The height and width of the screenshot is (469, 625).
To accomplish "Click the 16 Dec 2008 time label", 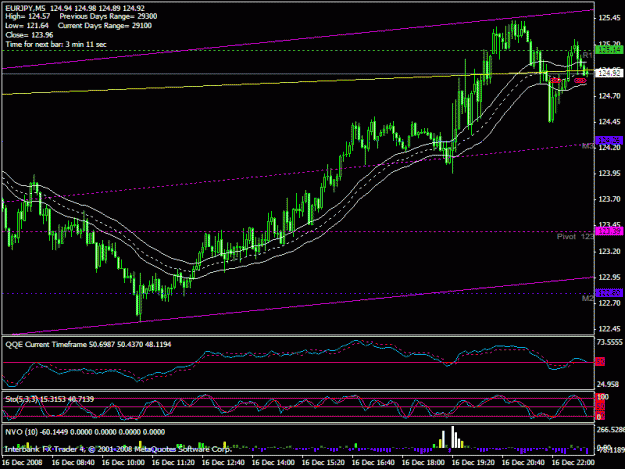I will tap(22, 463).
